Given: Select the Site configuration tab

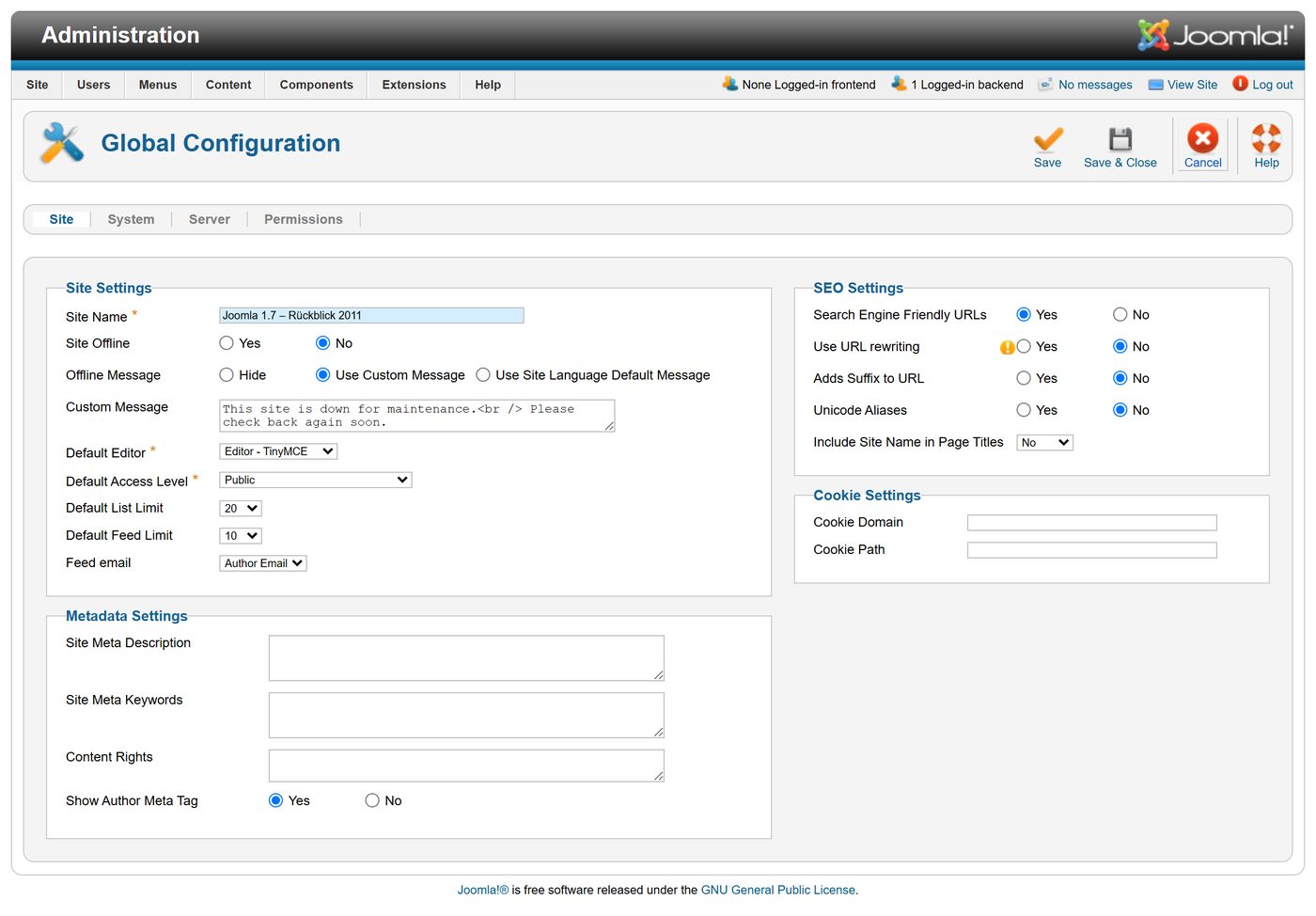Looking at the screenshot, I should point(61,220).
